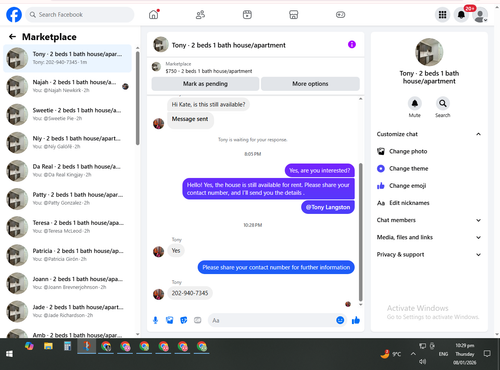Viewport: 500px width, 370px height.
Task: Click Mark as pending button
Action: click(x=205, y=84)
